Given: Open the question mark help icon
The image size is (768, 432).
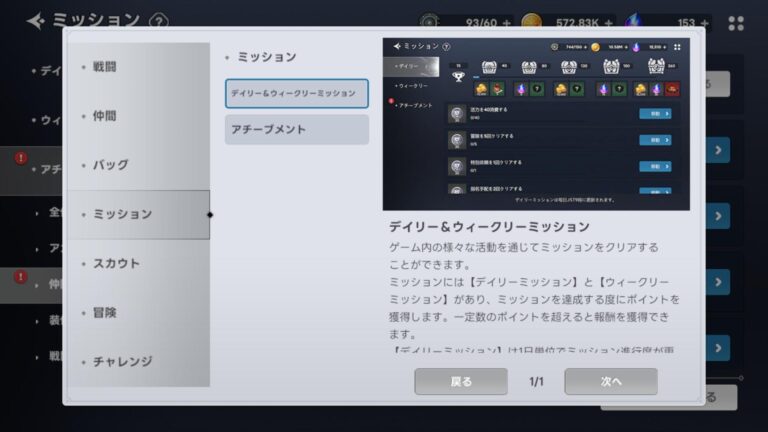Looking at the screenshot, I should [158, 21].
